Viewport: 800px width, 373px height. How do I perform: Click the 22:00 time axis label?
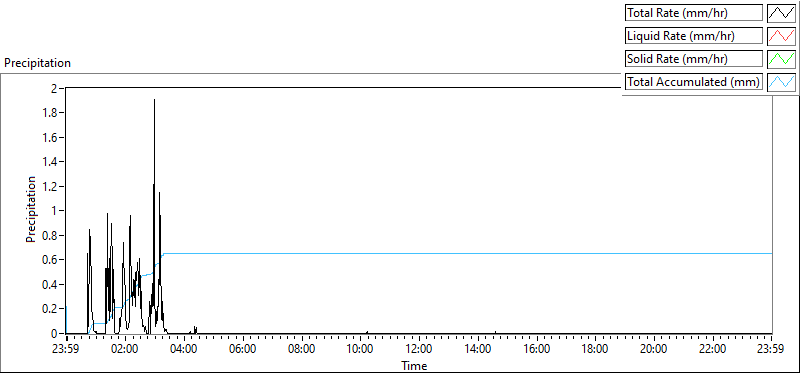click(x=712, y=350)
